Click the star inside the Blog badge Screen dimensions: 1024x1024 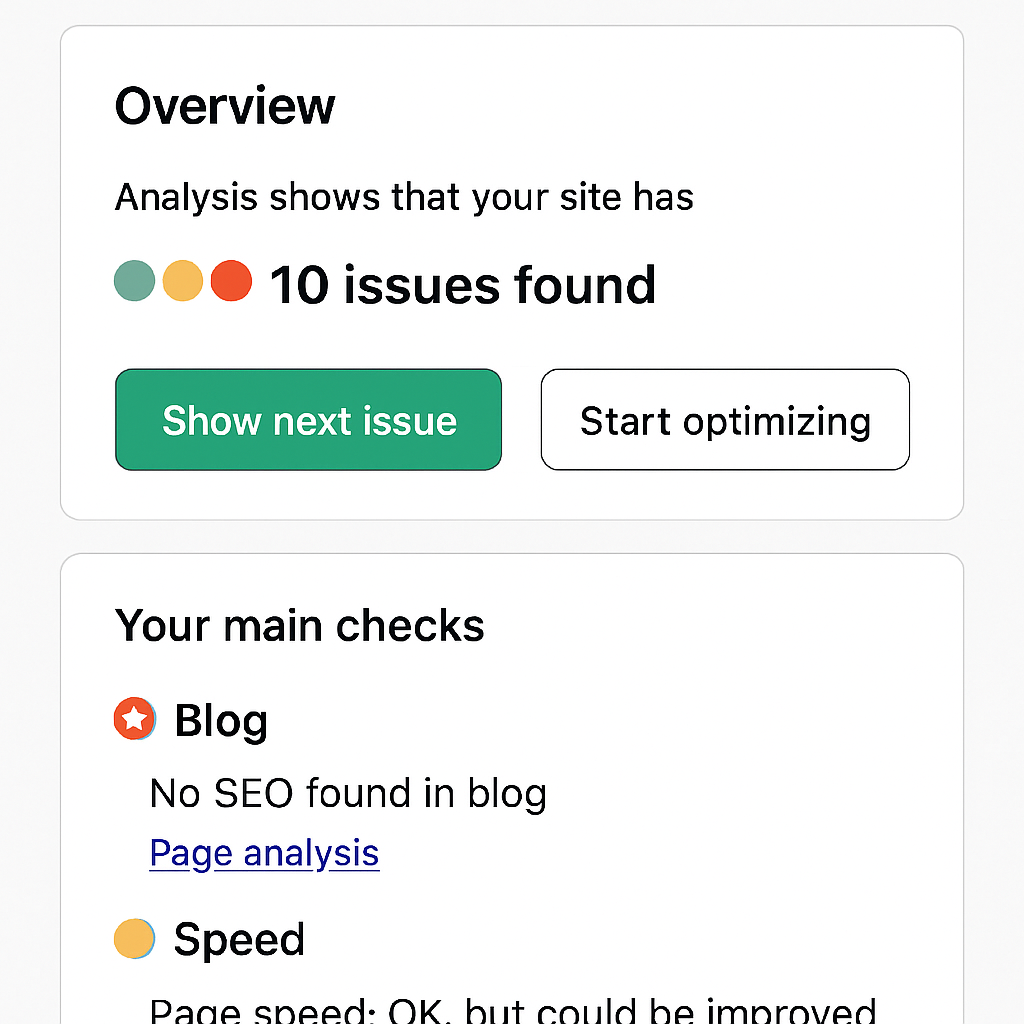[134, 719]
